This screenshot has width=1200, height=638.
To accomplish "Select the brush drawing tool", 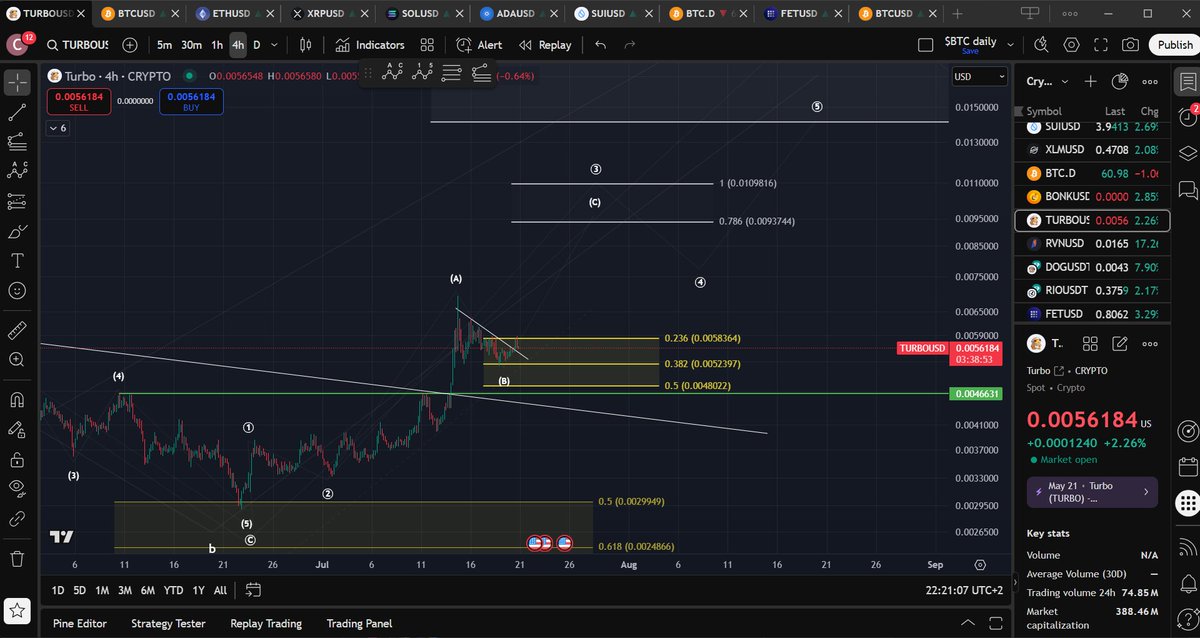I will click(x=17, y=231).
